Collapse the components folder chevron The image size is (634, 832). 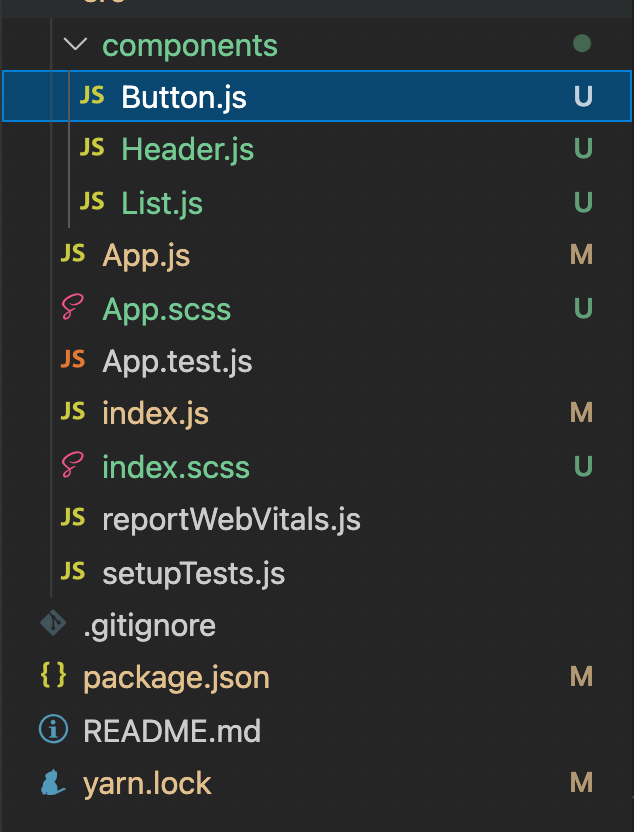pos(75,44)
